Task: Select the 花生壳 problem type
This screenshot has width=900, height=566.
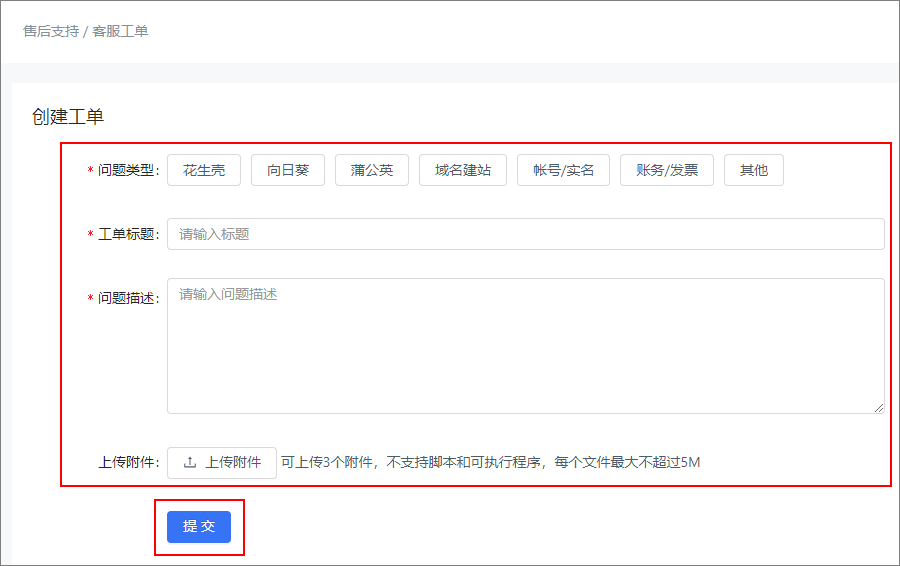Action: point(204,170)
